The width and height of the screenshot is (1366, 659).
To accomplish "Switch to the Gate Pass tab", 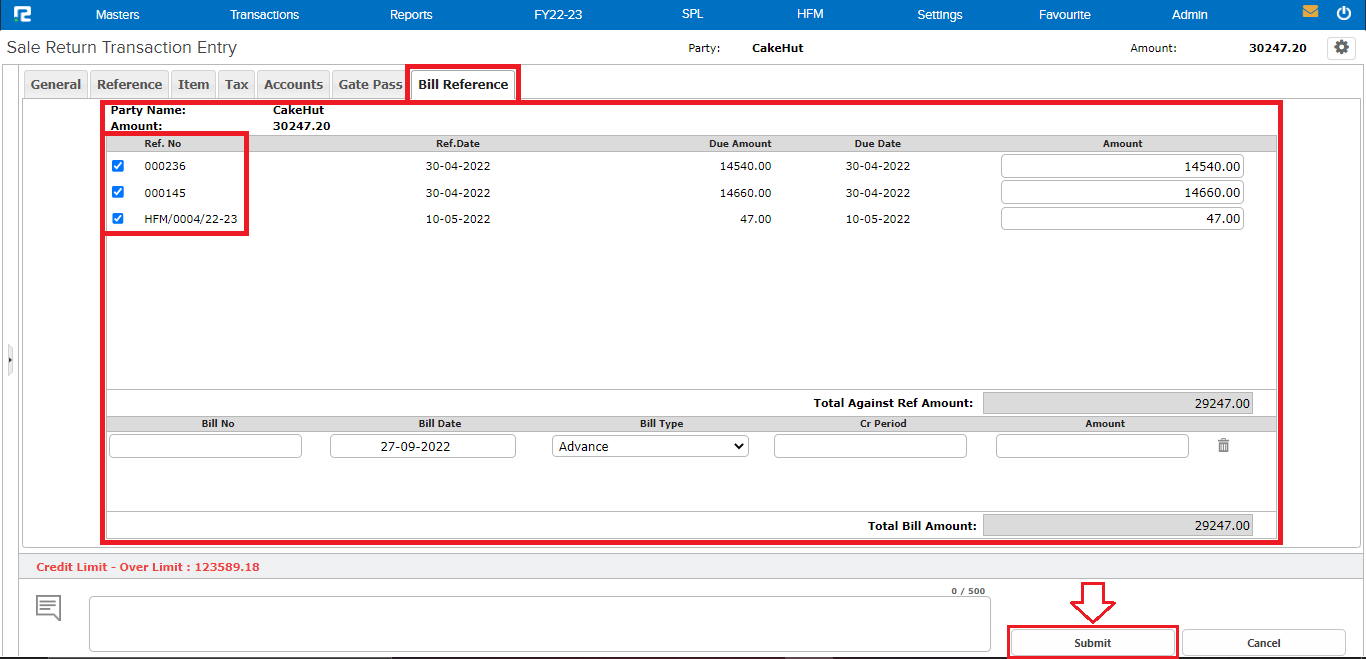I will click(x=370, y=85).
